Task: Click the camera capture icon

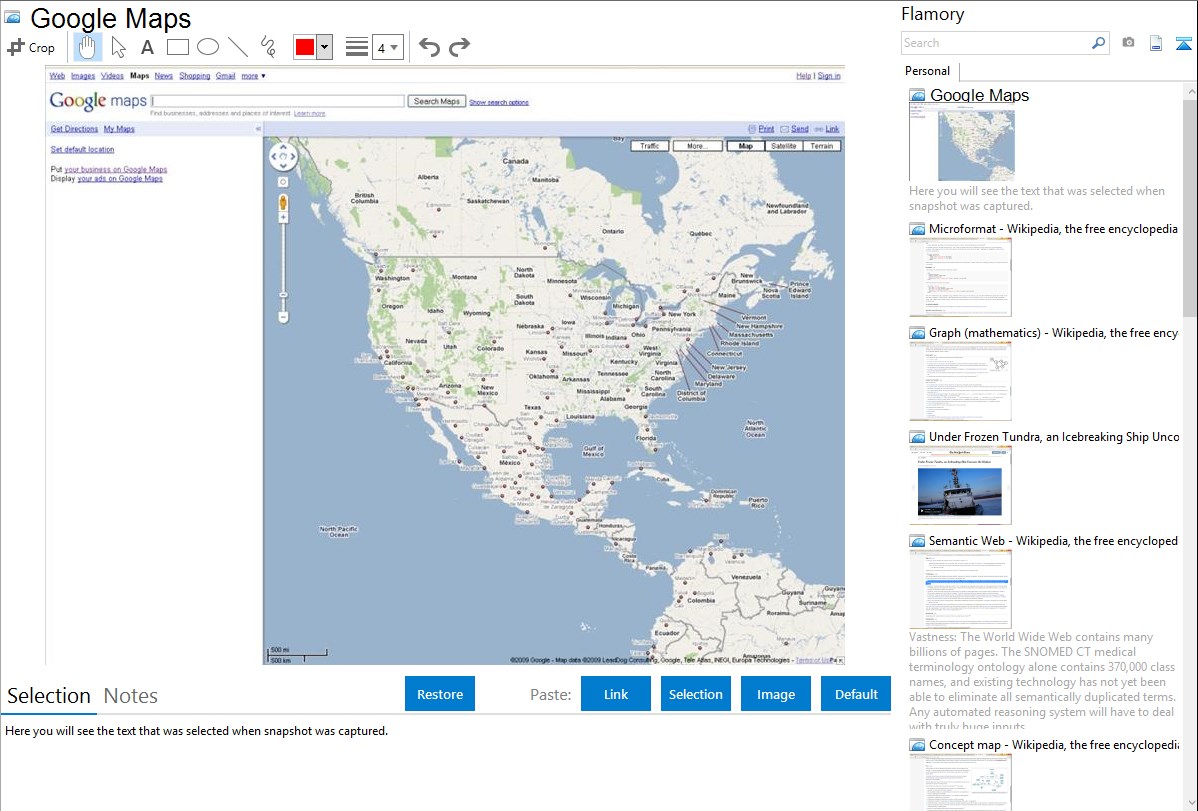Action: [1128, 43]
